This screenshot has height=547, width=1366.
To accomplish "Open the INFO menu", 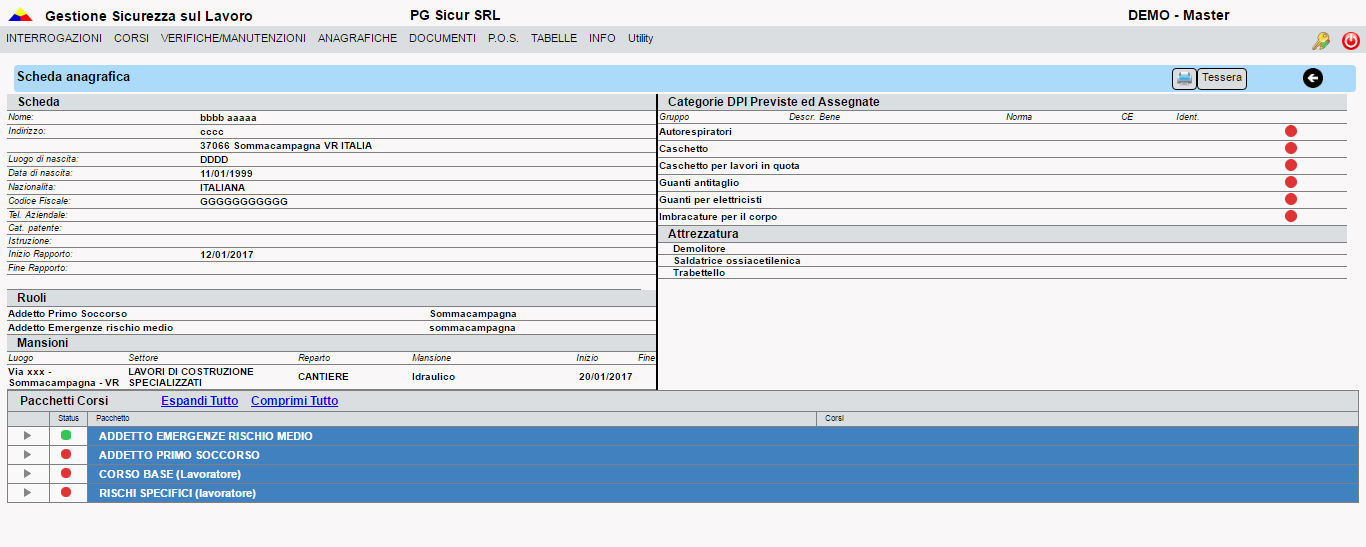I will (x=602, y=38).
